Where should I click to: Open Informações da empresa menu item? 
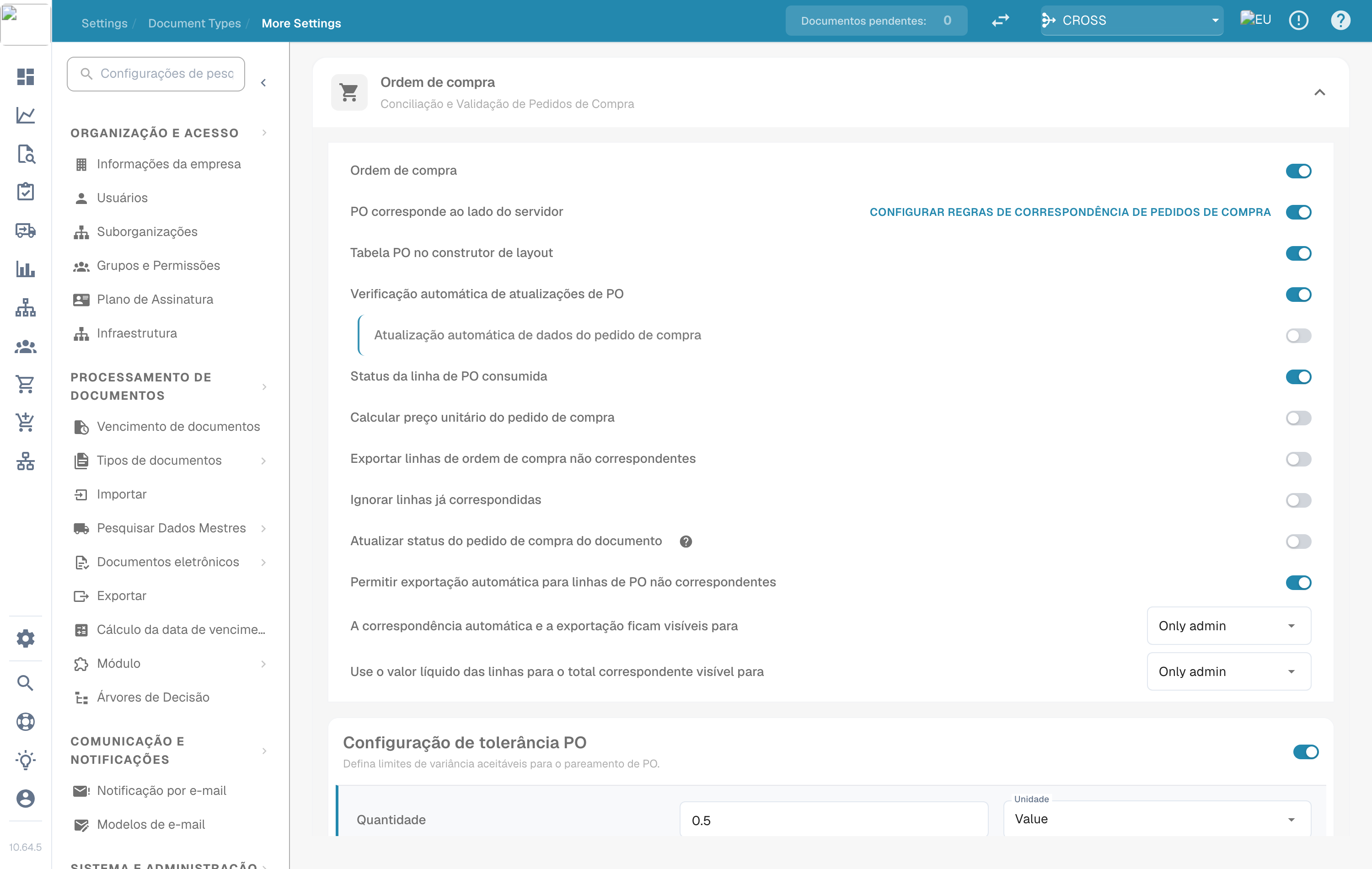pos(169,164)
